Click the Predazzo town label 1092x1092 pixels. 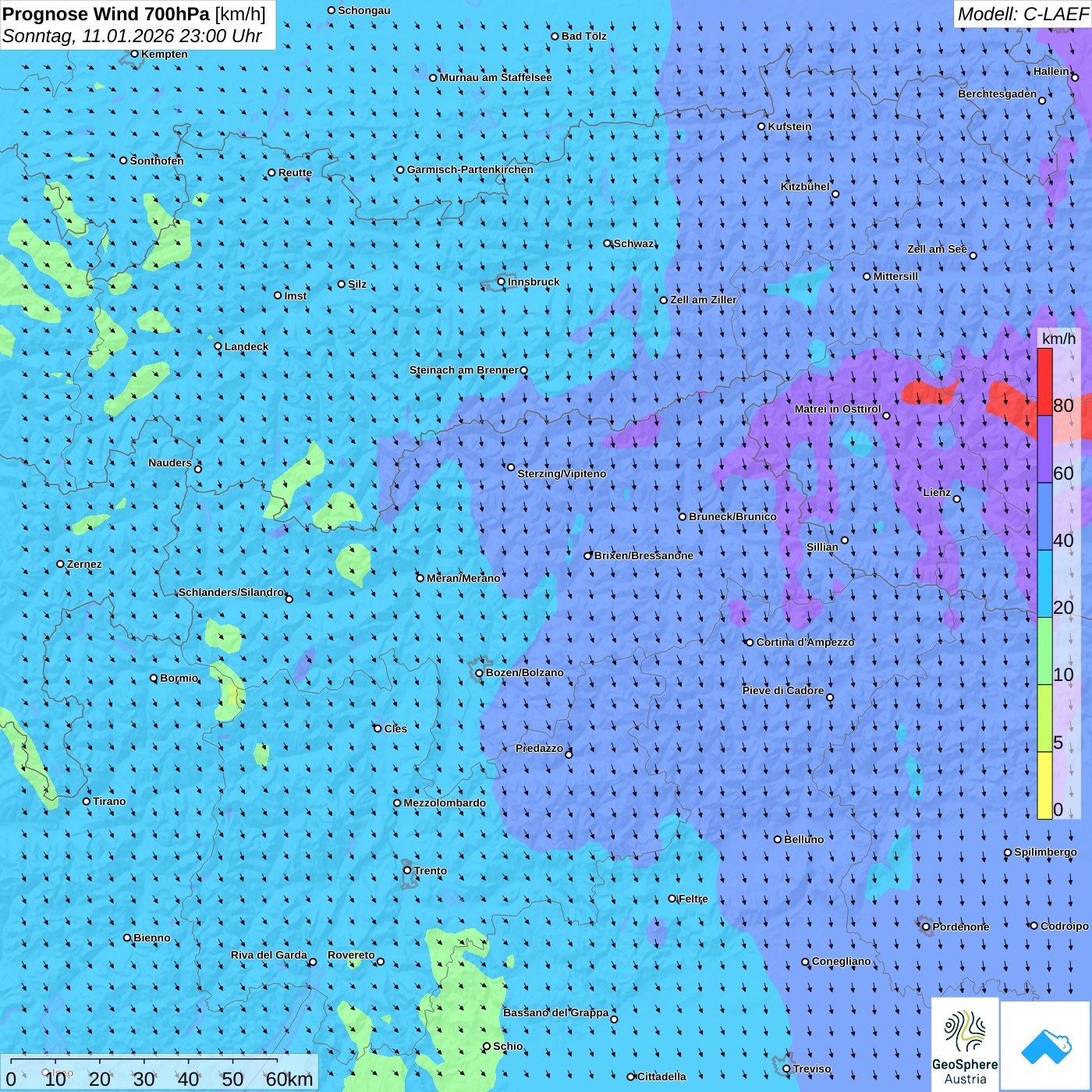[539, 748]
